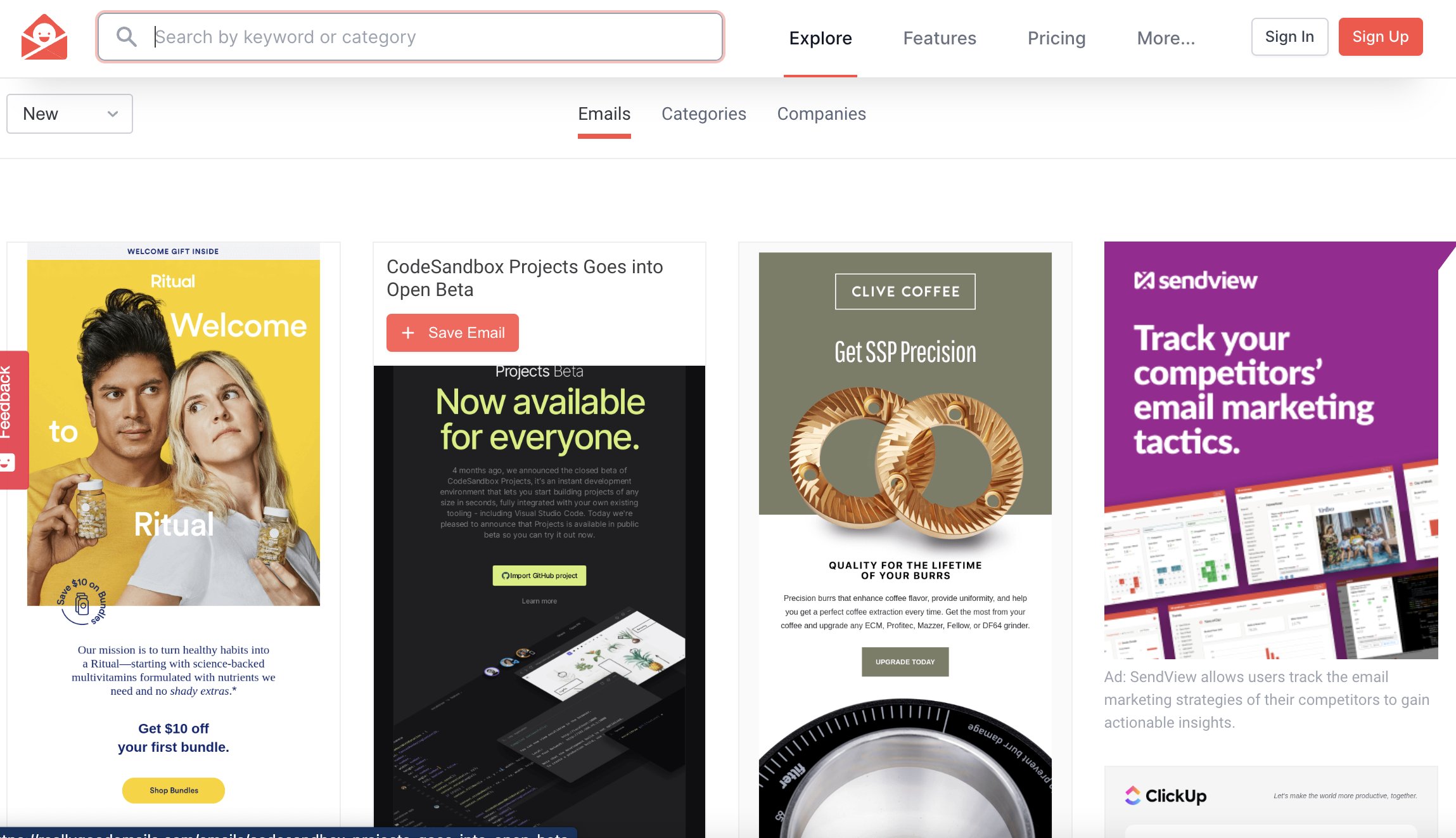Click the Really Good Emails envelope logo
The image size is (1456, 838).
(44, 37)
